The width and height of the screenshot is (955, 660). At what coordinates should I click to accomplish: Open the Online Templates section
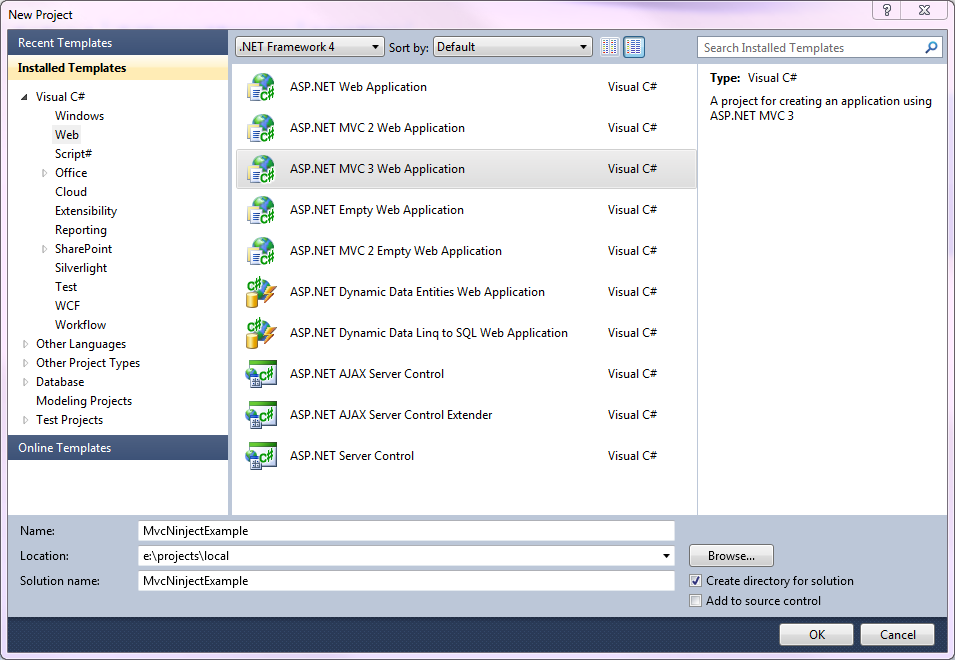pyautogui.click(x=118, y=448)
